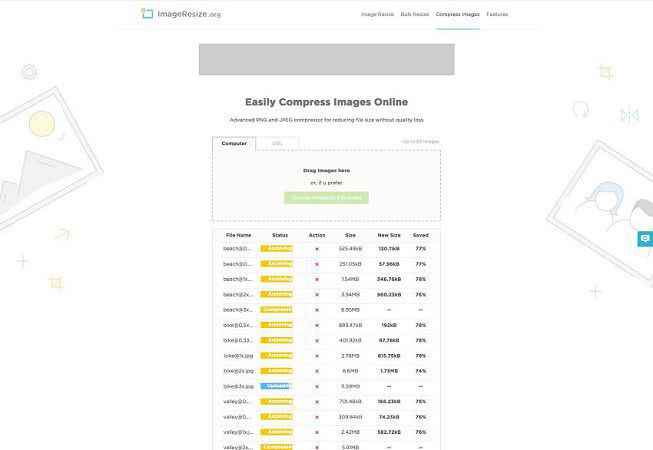Viewport: 653px width, 450px height.
Task: Remove bike@1x.jpg with the red X icon
Action: coord(317,356)
